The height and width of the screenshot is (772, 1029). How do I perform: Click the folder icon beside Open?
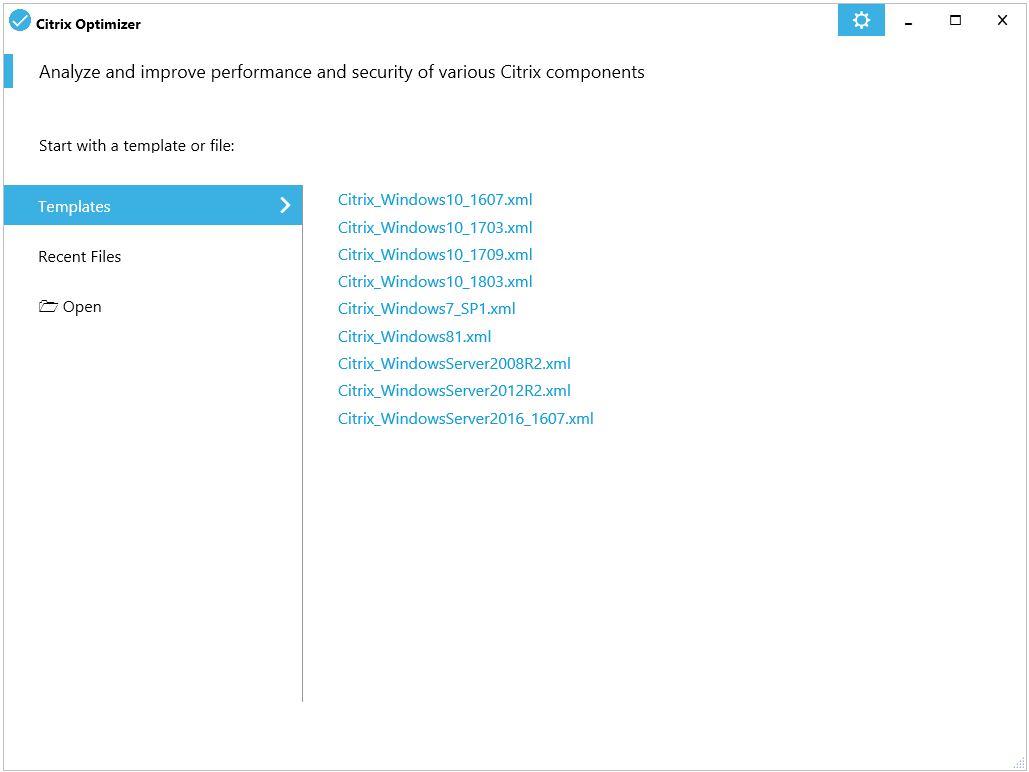(x=48, y=306)
